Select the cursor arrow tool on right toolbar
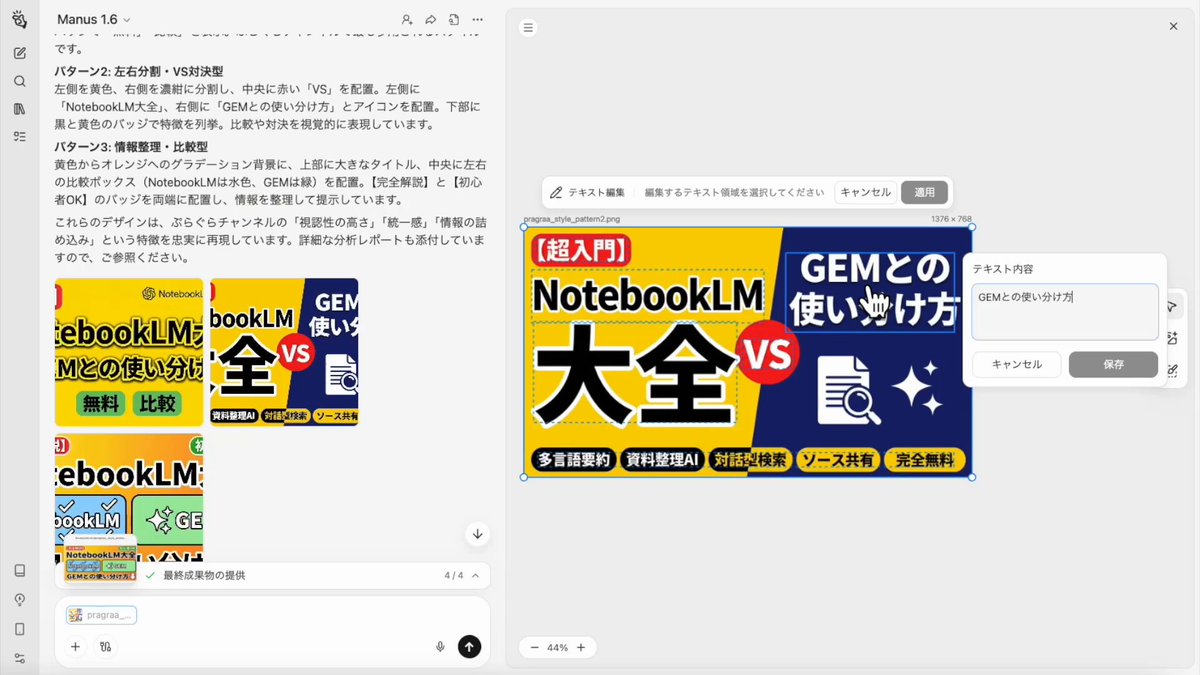Viewport: 1200px width, 675px height. point(1172,306)
